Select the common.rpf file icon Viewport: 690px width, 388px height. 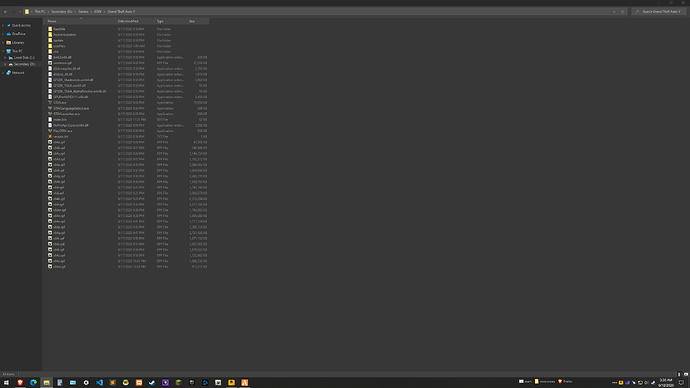pos(50,63)
